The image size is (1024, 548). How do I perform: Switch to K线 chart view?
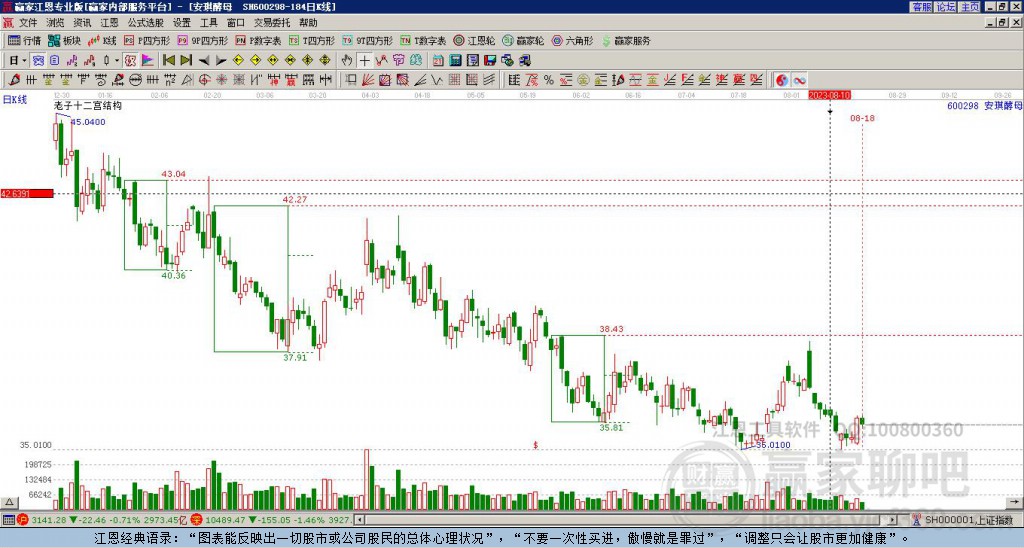click(x=101, y=40)
